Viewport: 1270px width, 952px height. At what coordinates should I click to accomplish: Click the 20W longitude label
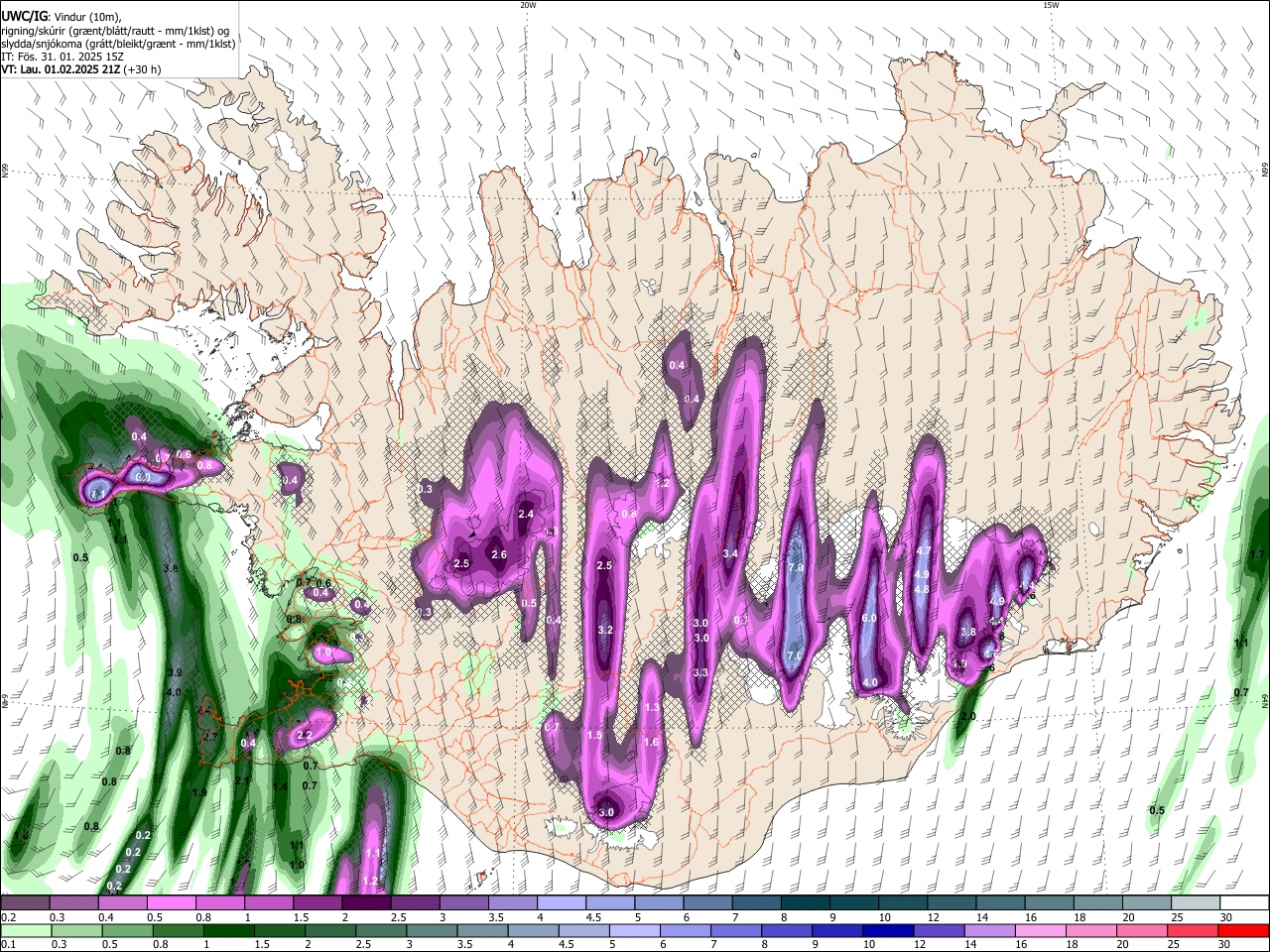click(x=528, y=5)
